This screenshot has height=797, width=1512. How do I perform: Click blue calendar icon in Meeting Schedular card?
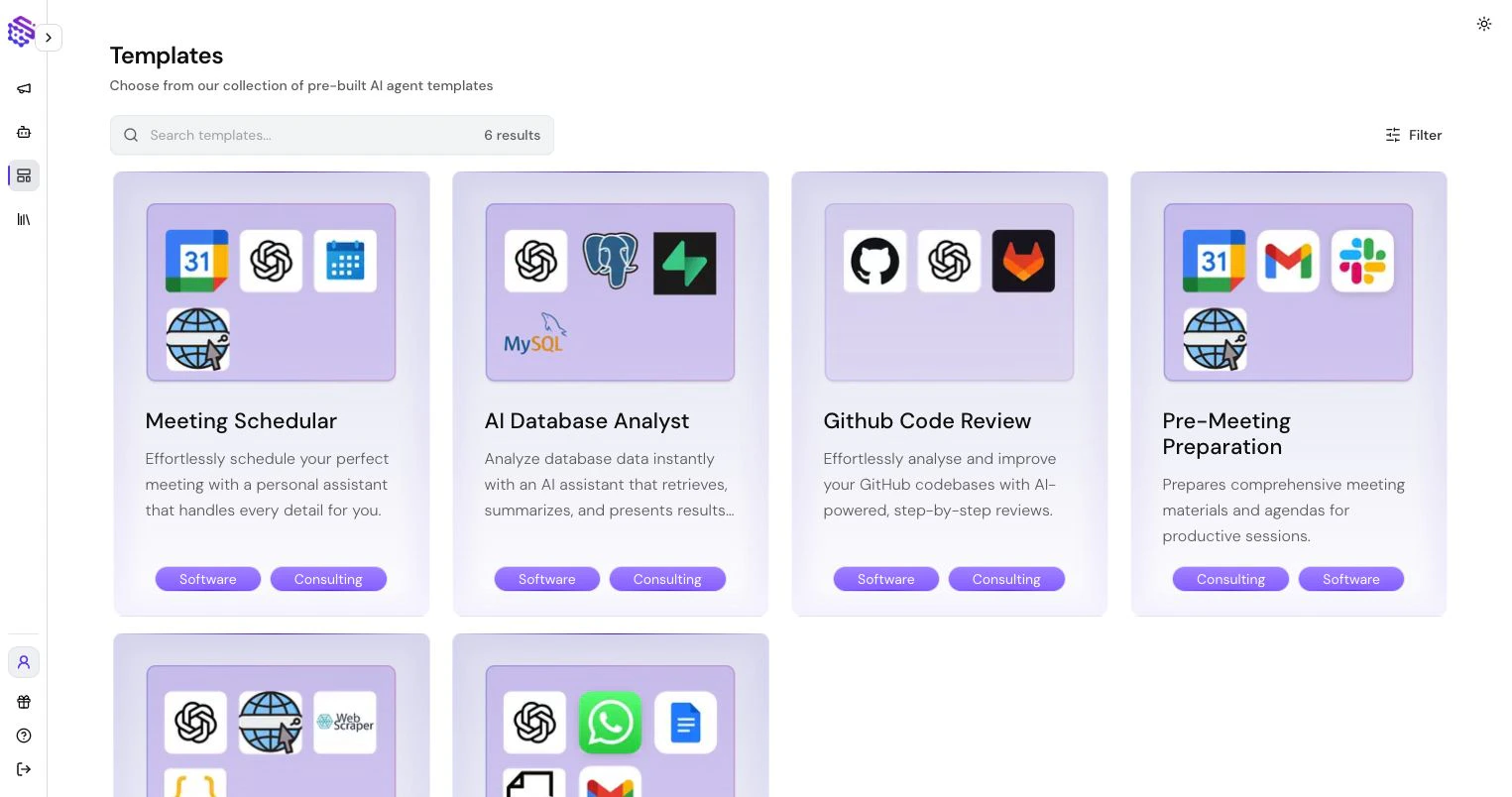click(345, 262)
